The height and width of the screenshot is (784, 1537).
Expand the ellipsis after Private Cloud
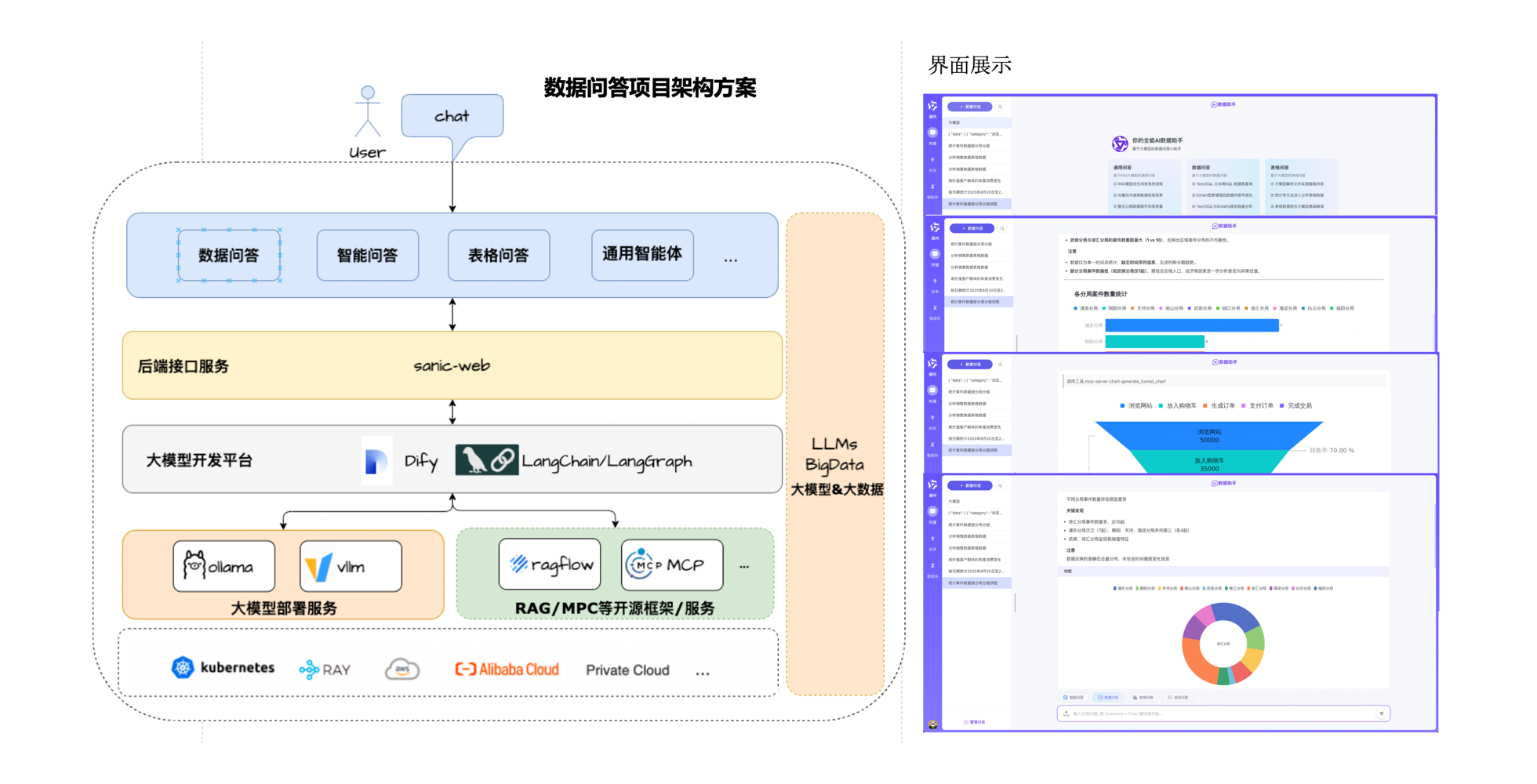click(x=703, y=673)
